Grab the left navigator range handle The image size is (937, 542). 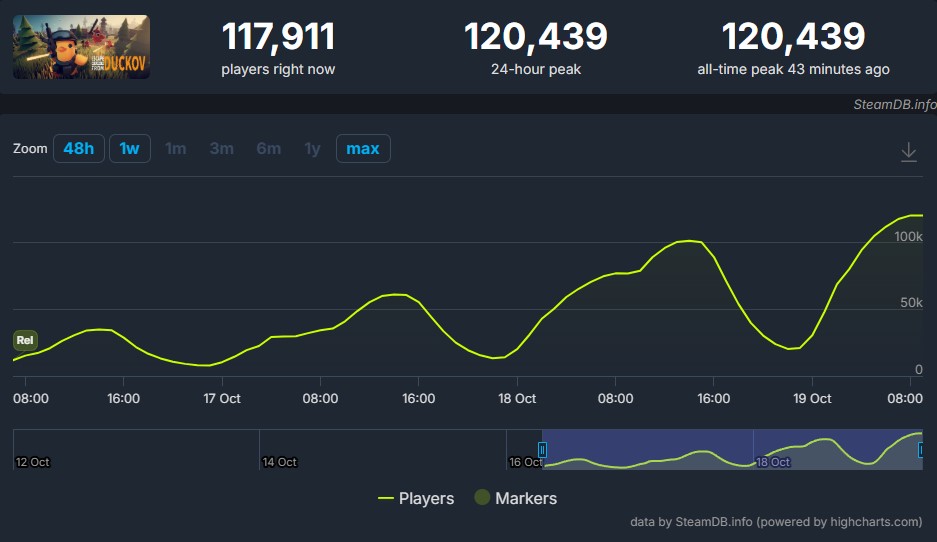[543, 450]
